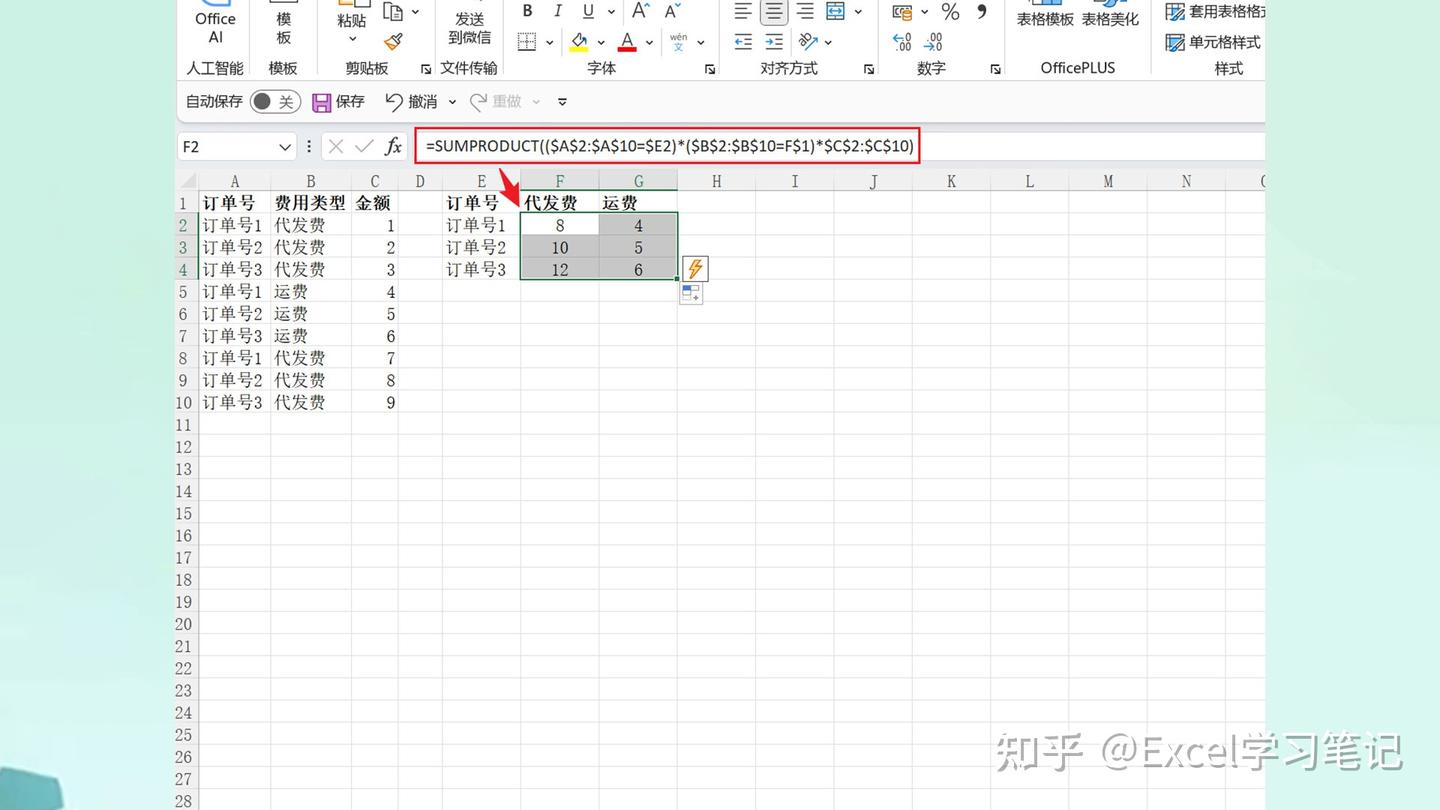Apply percent number format

(x=950, y=13)
